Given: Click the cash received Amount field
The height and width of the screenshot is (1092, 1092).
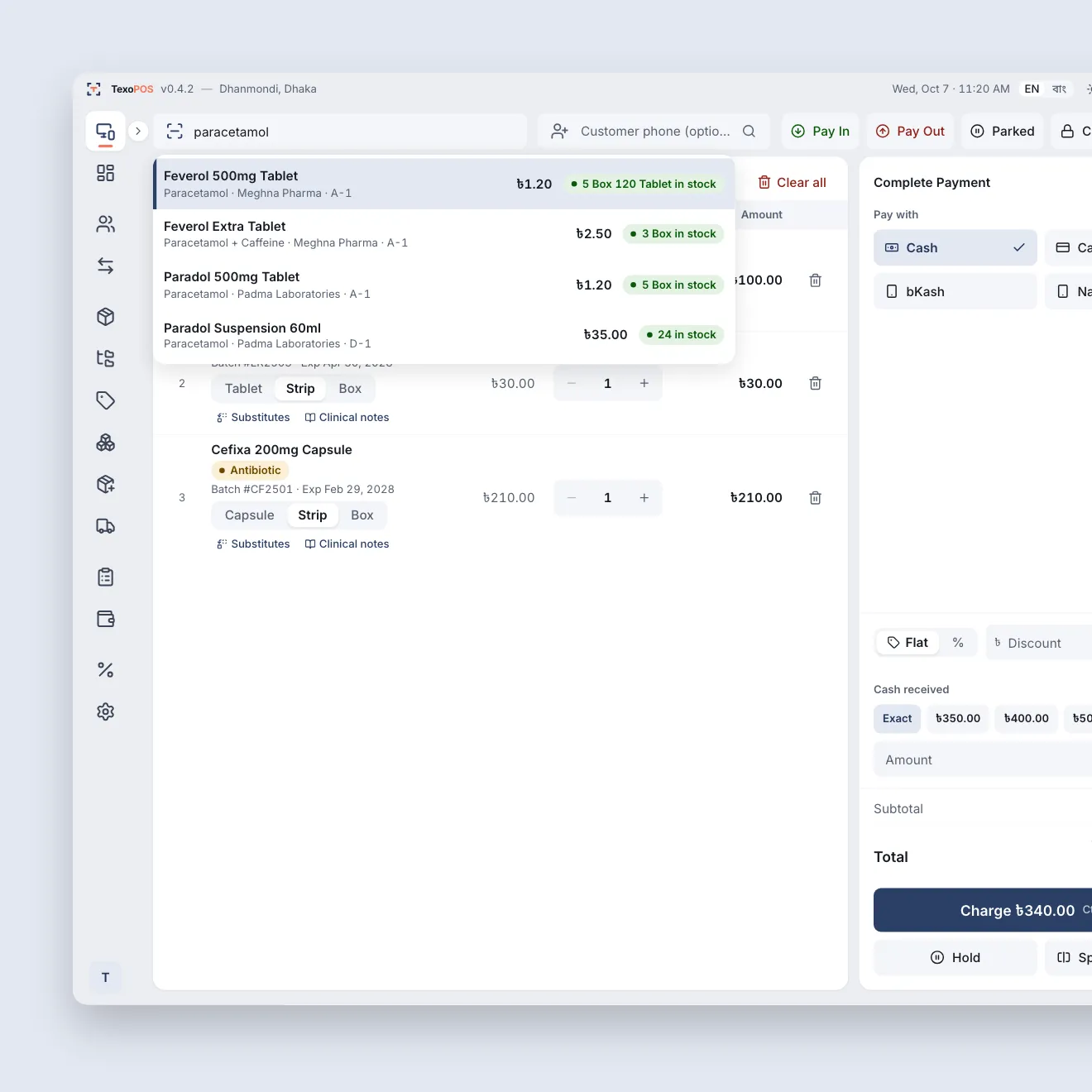Looking at the screenshot, I should [983, 759].
